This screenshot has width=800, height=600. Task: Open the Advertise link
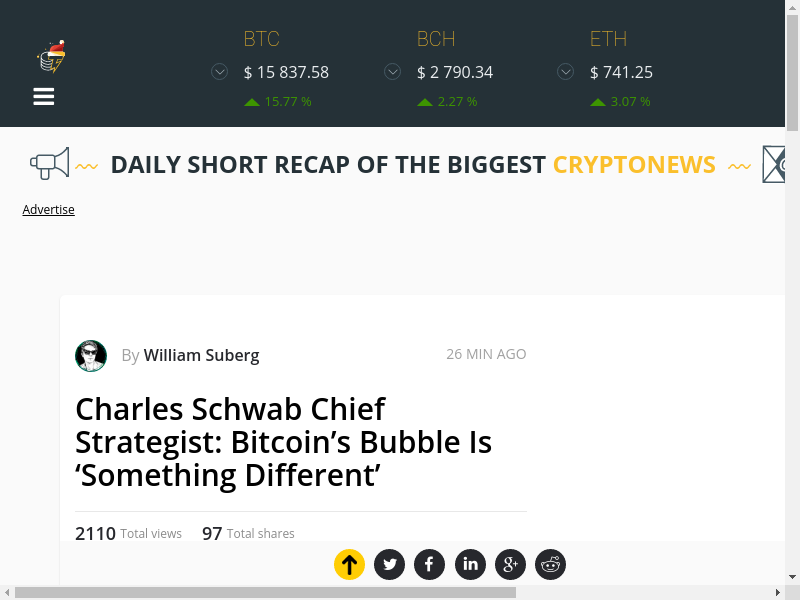[x=49, y=209]
